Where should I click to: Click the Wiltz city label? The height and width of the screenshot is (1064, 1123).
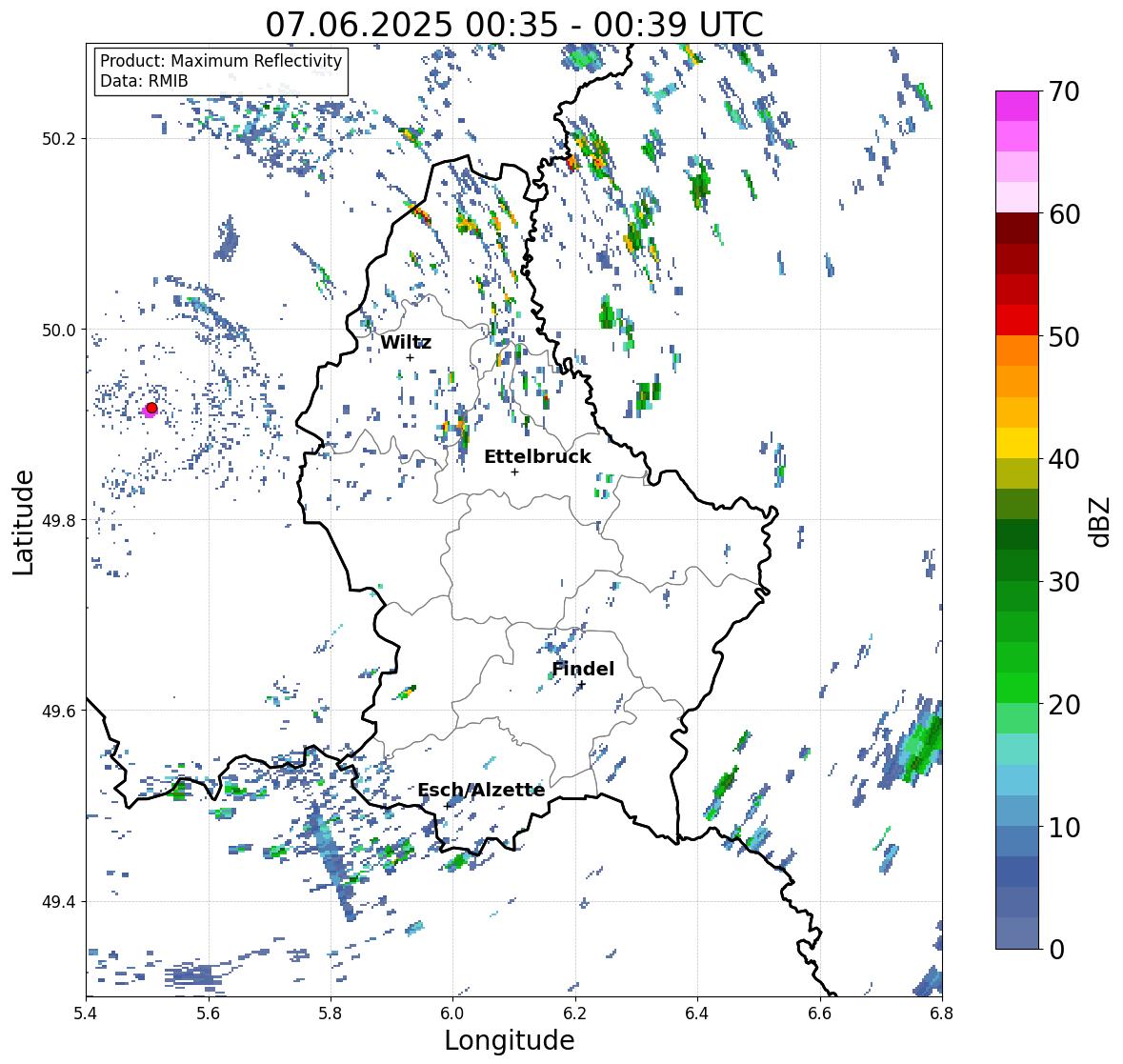[406, 342]
